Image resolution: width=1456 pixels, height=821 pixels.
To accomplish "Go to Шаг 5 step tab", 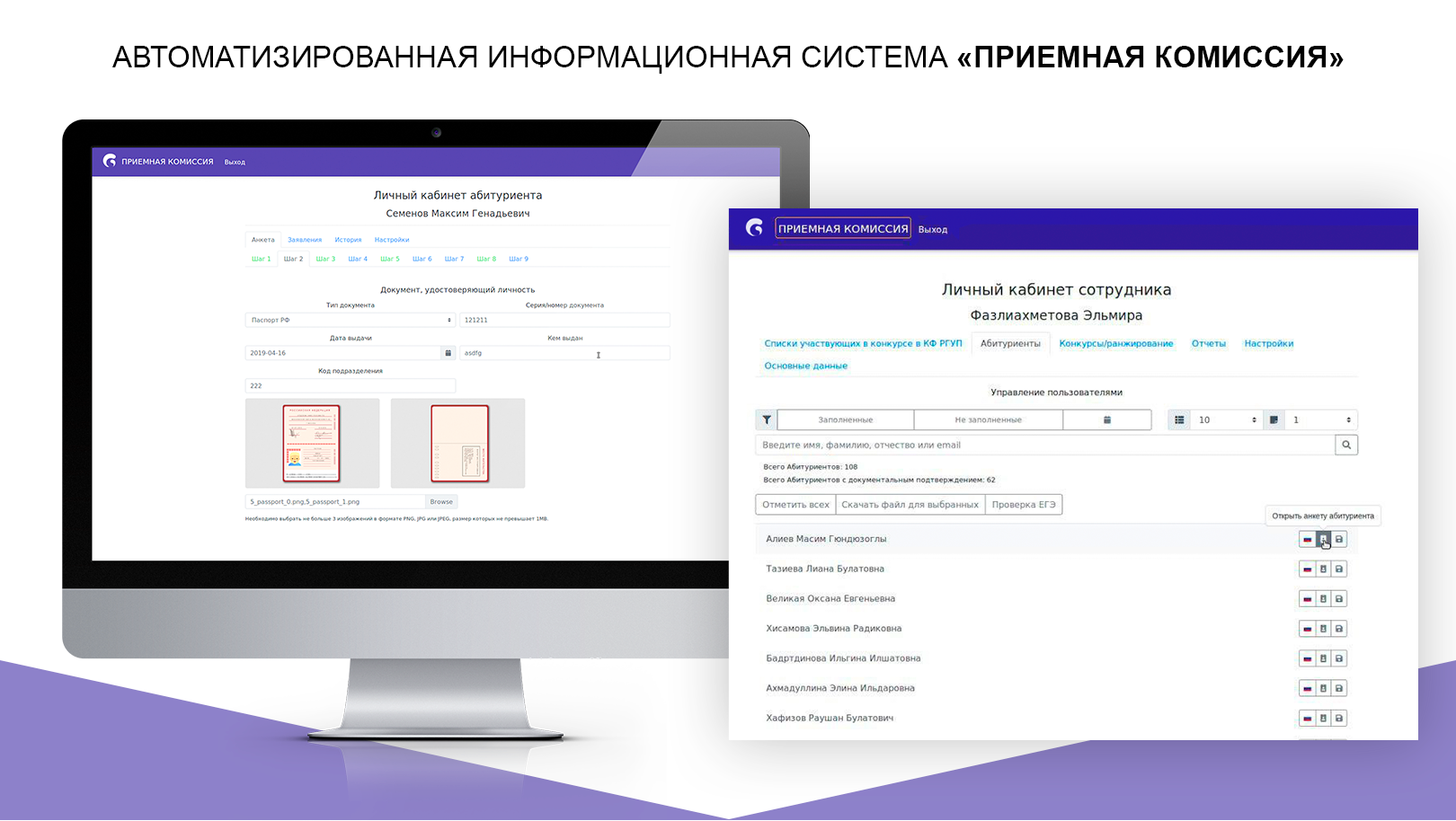I will 390,259.
